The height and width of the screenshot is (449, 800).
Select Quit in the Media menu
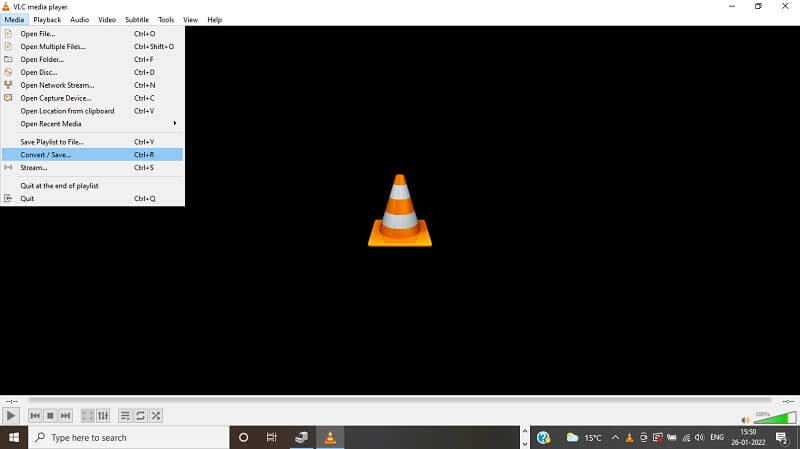click(x=92, y=198)
